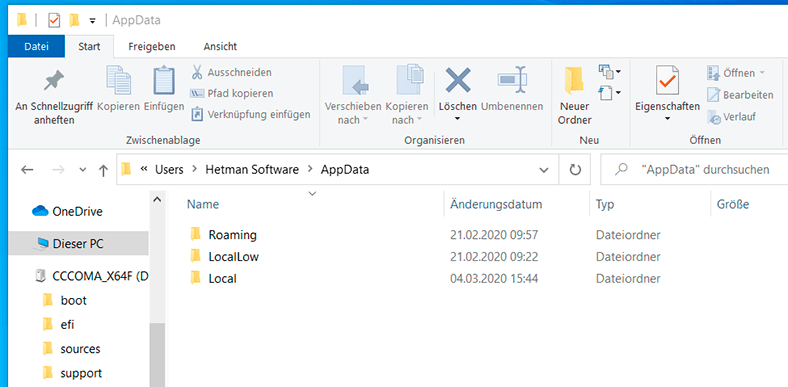Click Hetman Software in the breadcrumb
788x387 pixels.
(252, 169)
